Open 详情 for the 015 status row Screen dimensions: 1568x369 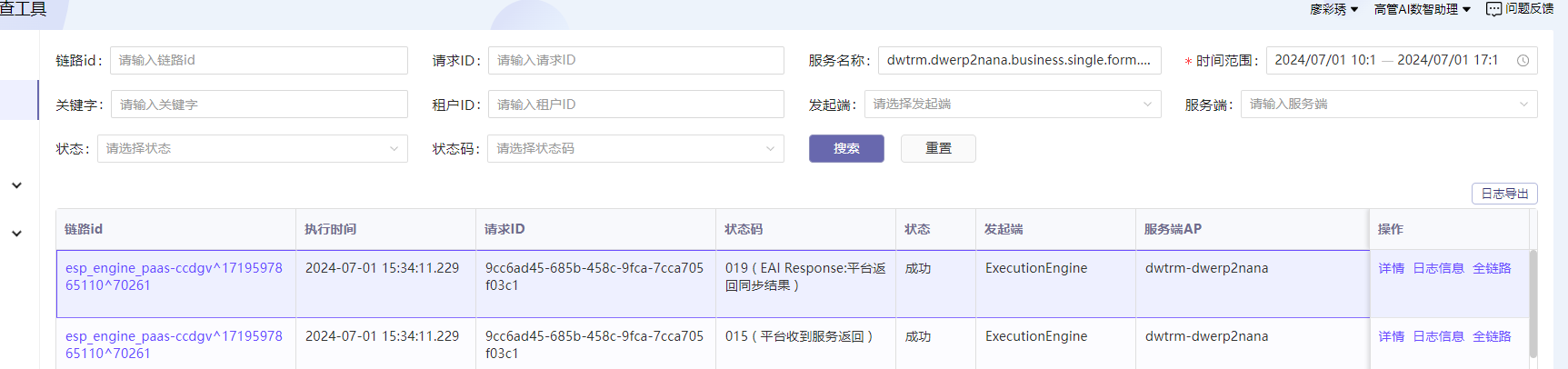pyautogui.click(x=1391, y=336)
